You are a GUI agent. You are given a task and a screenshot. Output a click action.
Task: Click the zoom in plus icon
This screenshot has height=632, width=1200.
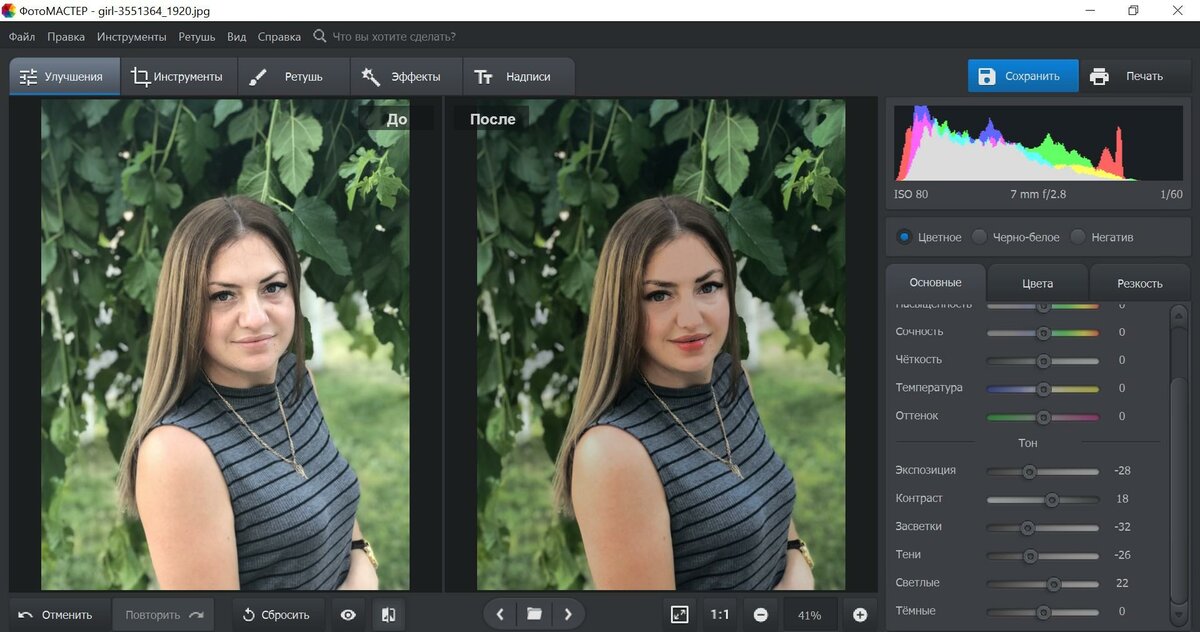860,615
